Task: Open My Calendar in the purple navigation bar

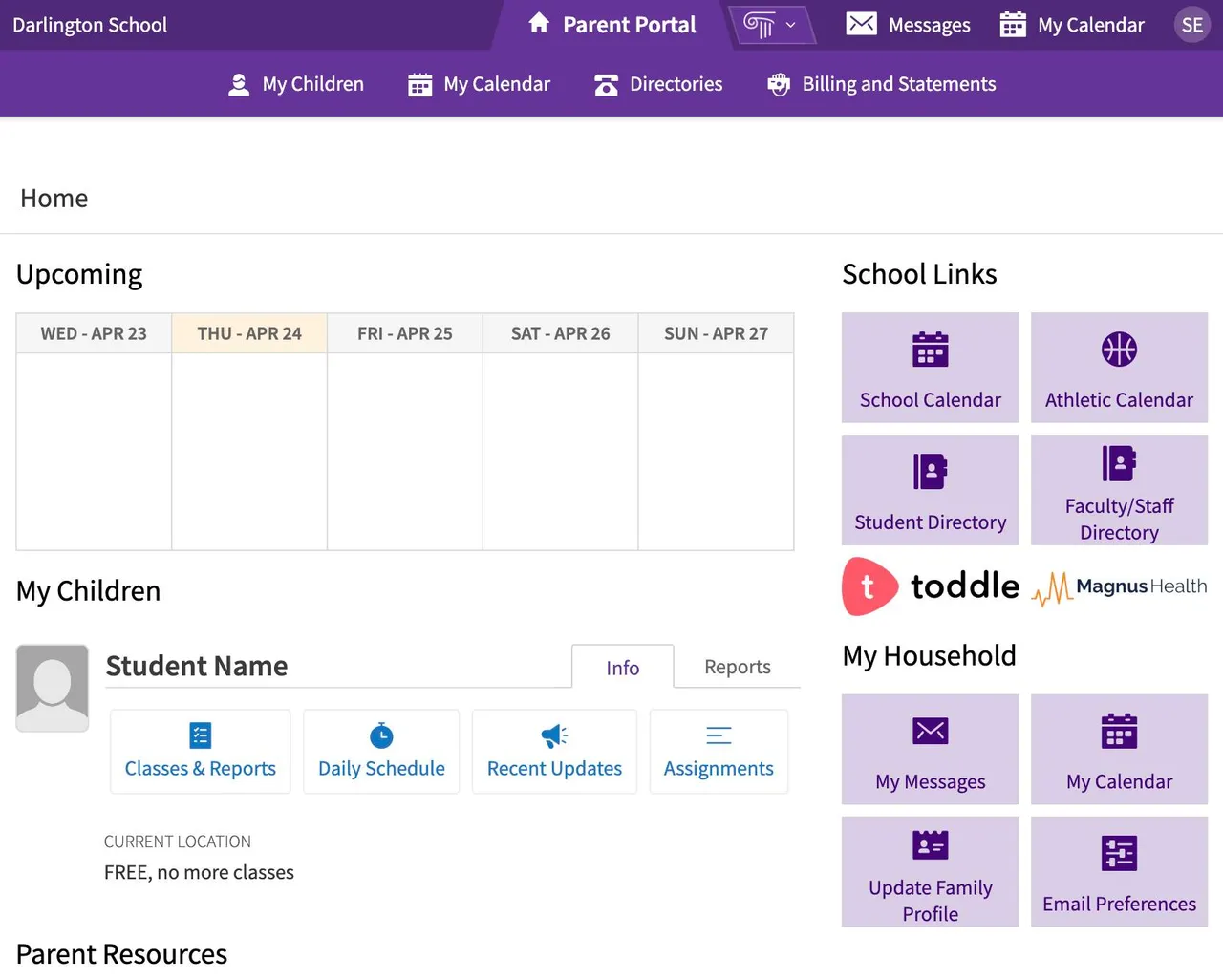Action: click(x=479, y=84)
